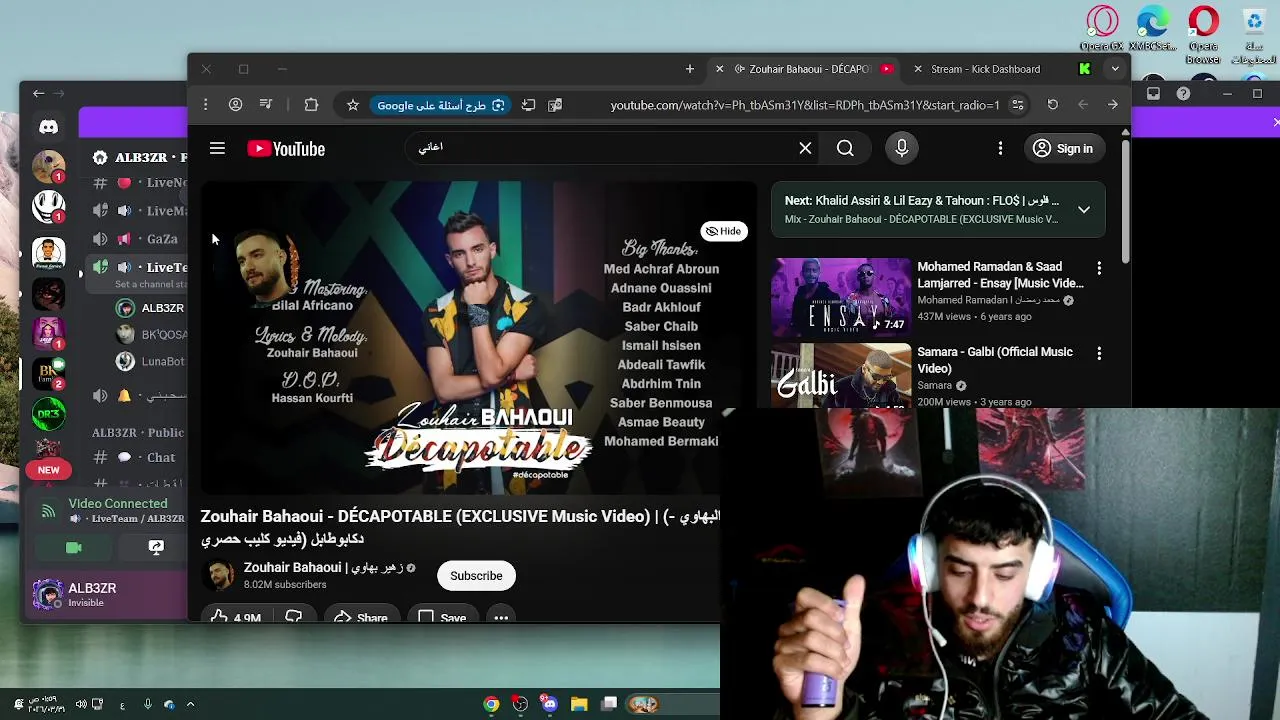Open YouTube settings three-dot menu
This screenshot has height=720, width=1280.
coord(1000,148)
